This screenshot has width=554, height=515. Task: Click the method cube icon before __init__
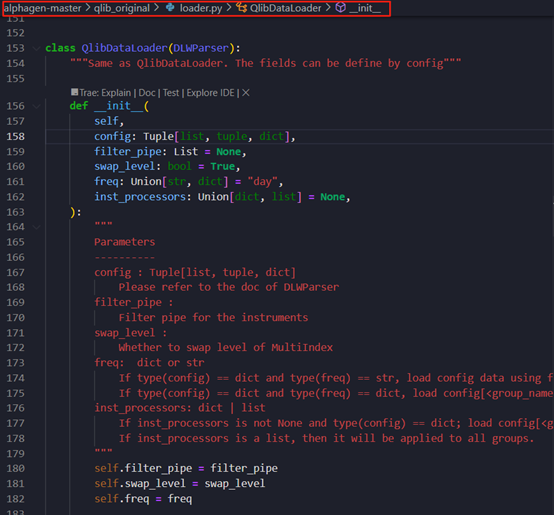pos(340,7)
